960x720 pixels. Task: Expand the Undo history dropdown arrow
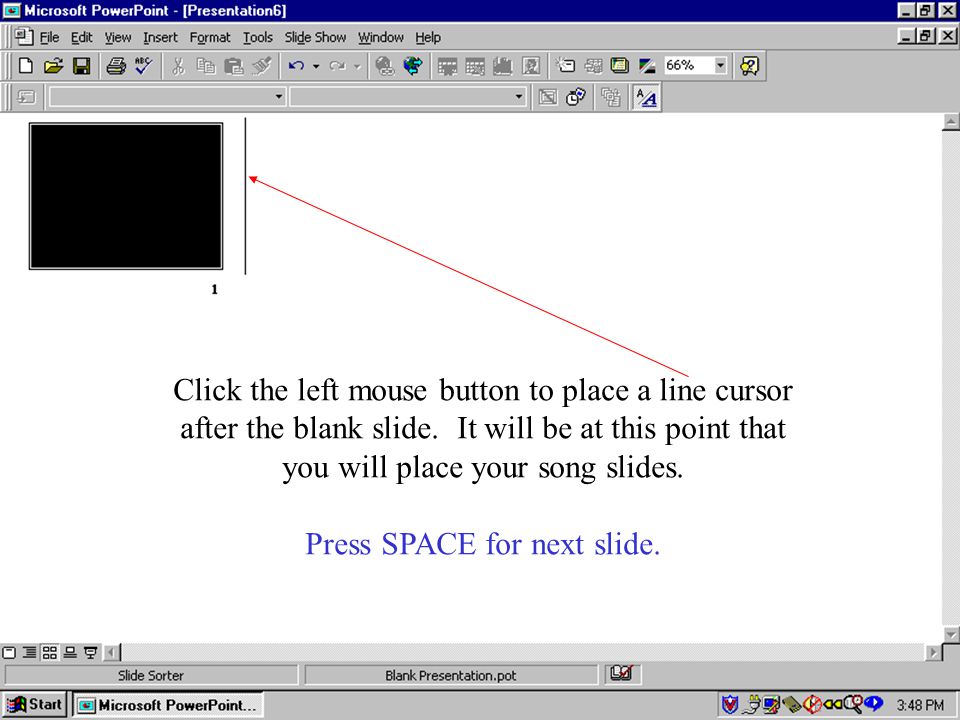[x=316, y=66]
